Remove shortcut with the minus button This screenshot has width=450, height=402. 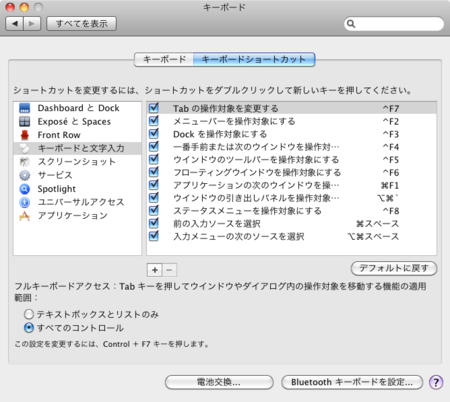(x=169, y=270)
